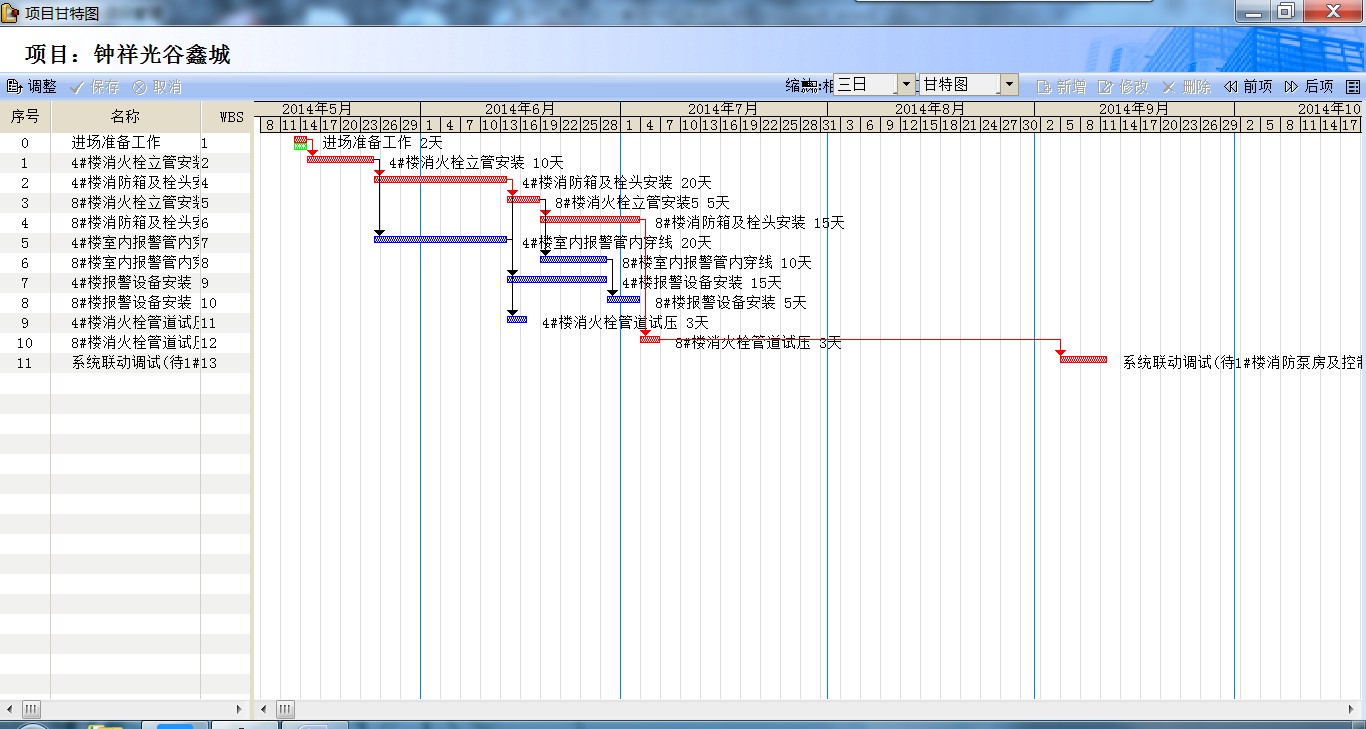1366x729 pixels.
Task: Click the 调整 (Adjust) toolbar button
Action: (32, 87)
